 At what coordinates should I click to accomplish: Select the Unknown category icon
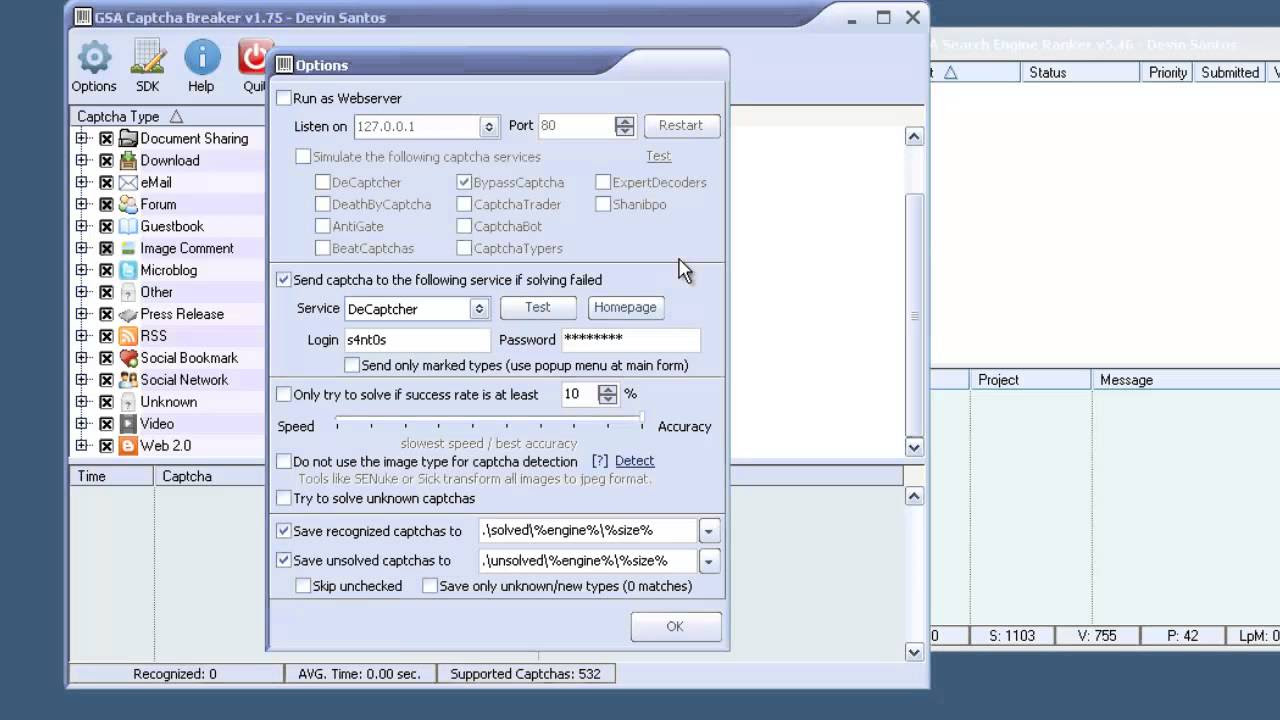(128, 402)
